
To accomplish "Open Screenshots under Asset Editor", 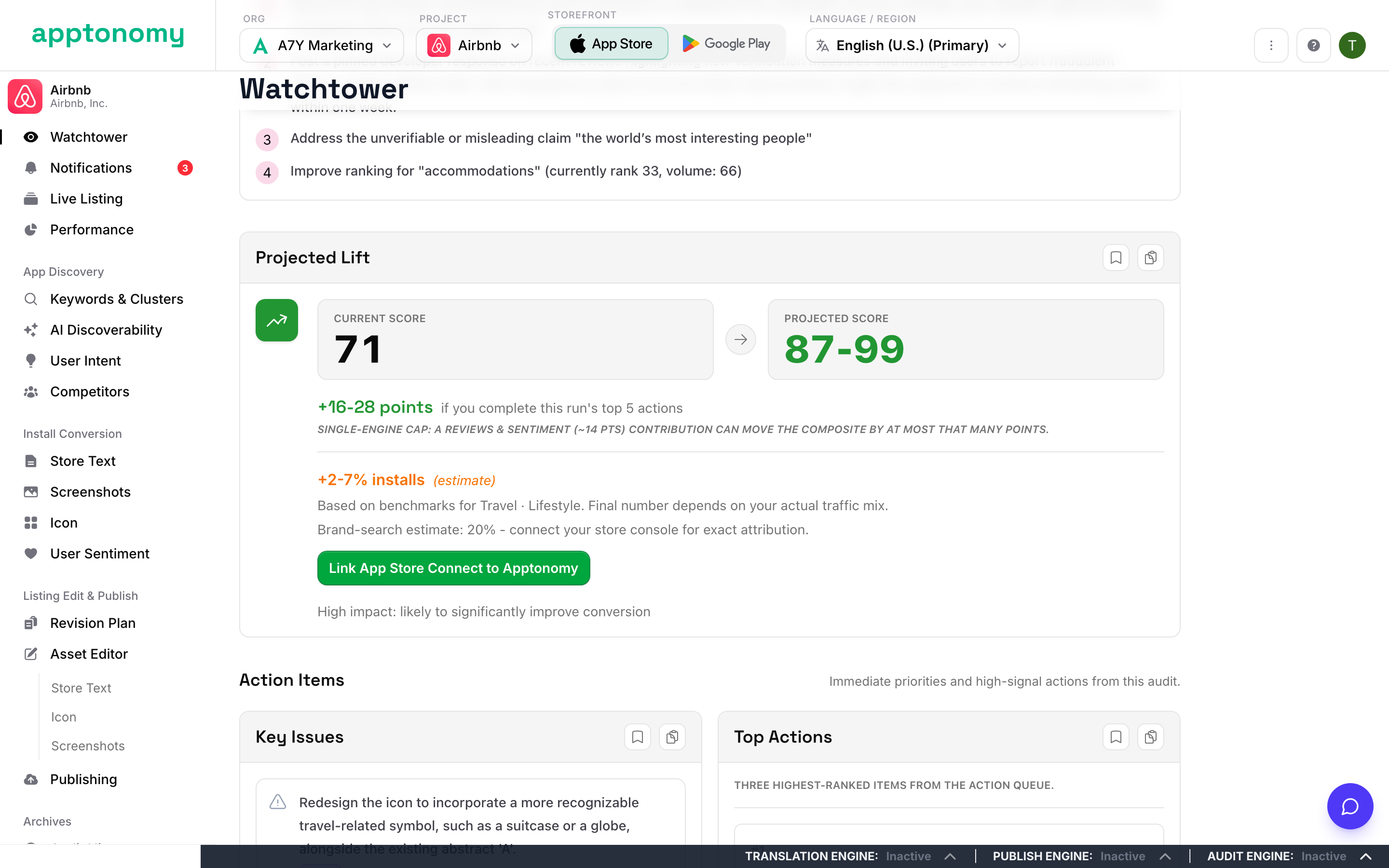I will 88,746.
